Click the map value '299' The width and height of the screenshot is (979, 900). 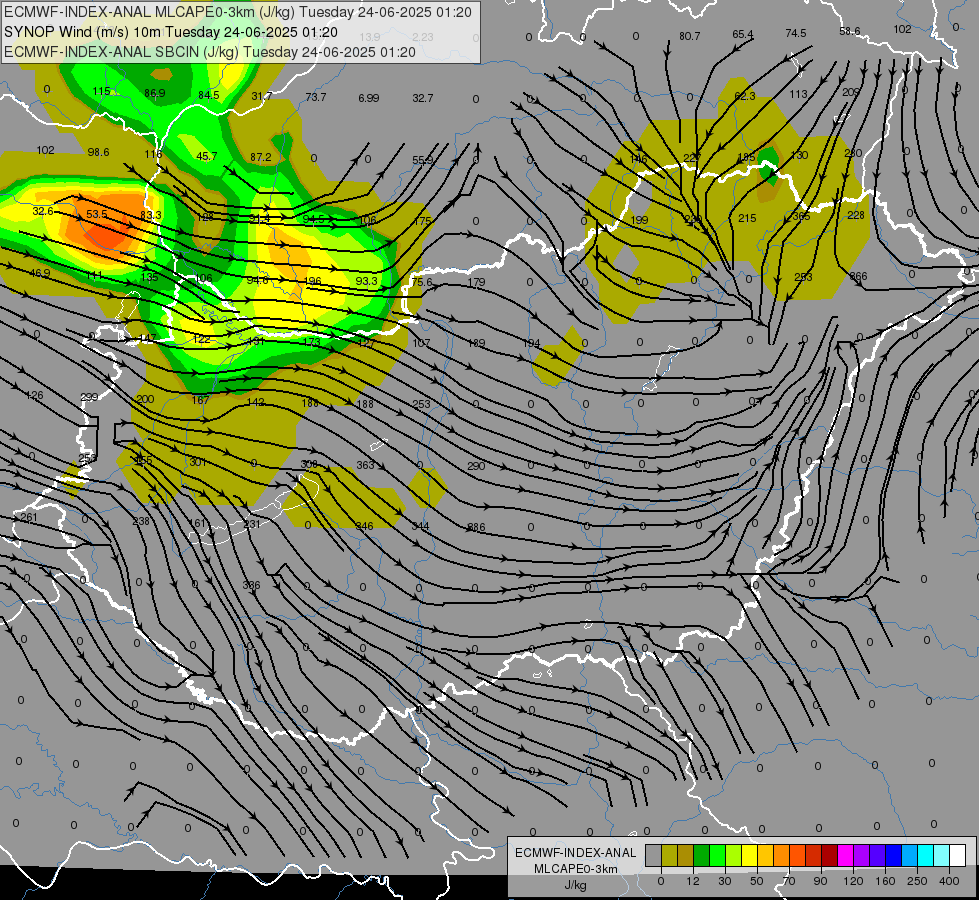pos(89,397)
